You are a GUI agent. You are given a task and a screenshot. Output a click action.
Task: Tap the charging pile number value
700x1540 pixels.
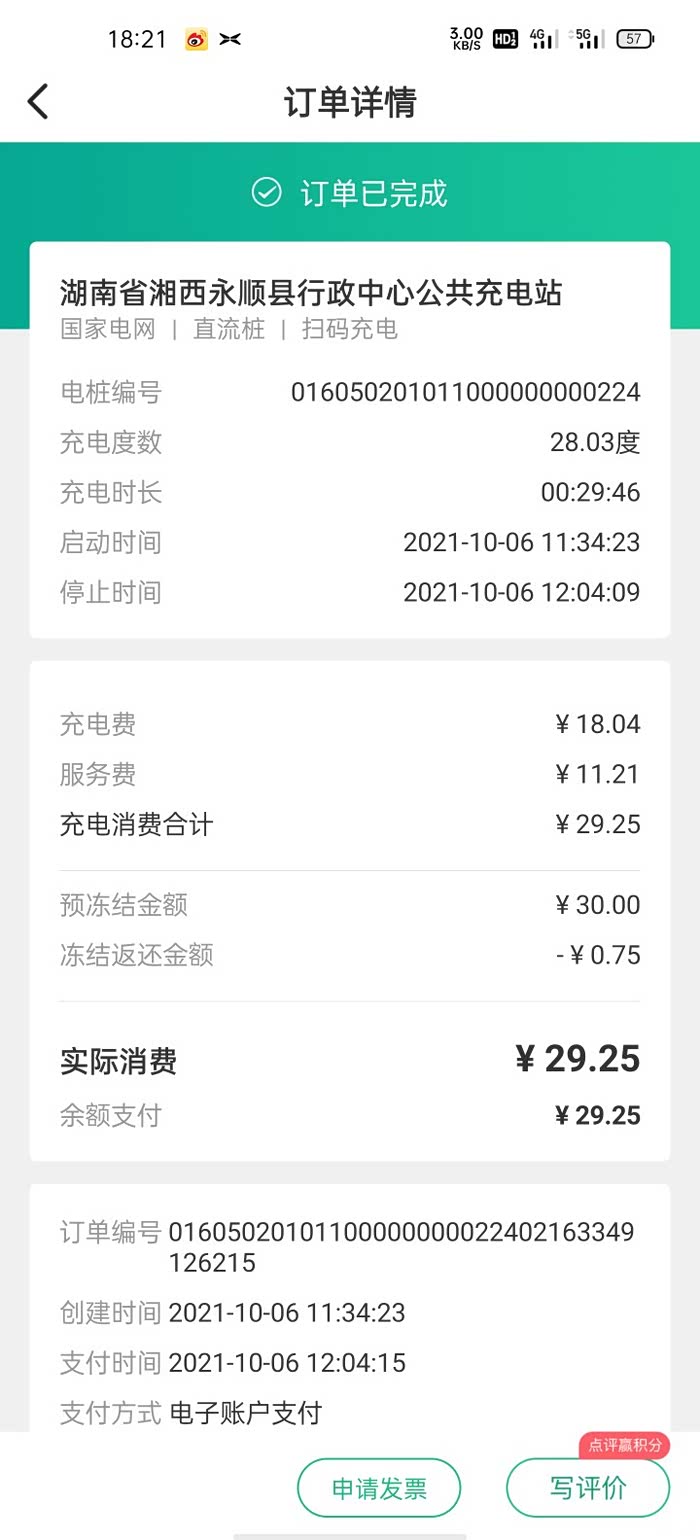(x=465, y=392)
